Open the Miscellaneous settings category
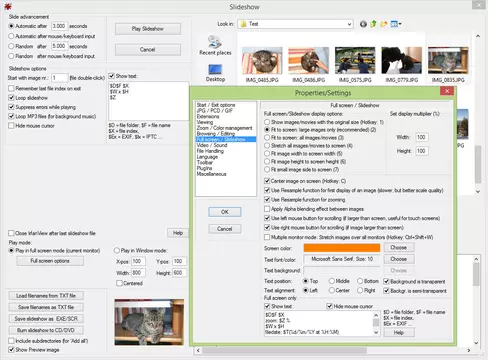The image size is (488, 360). 211,174
